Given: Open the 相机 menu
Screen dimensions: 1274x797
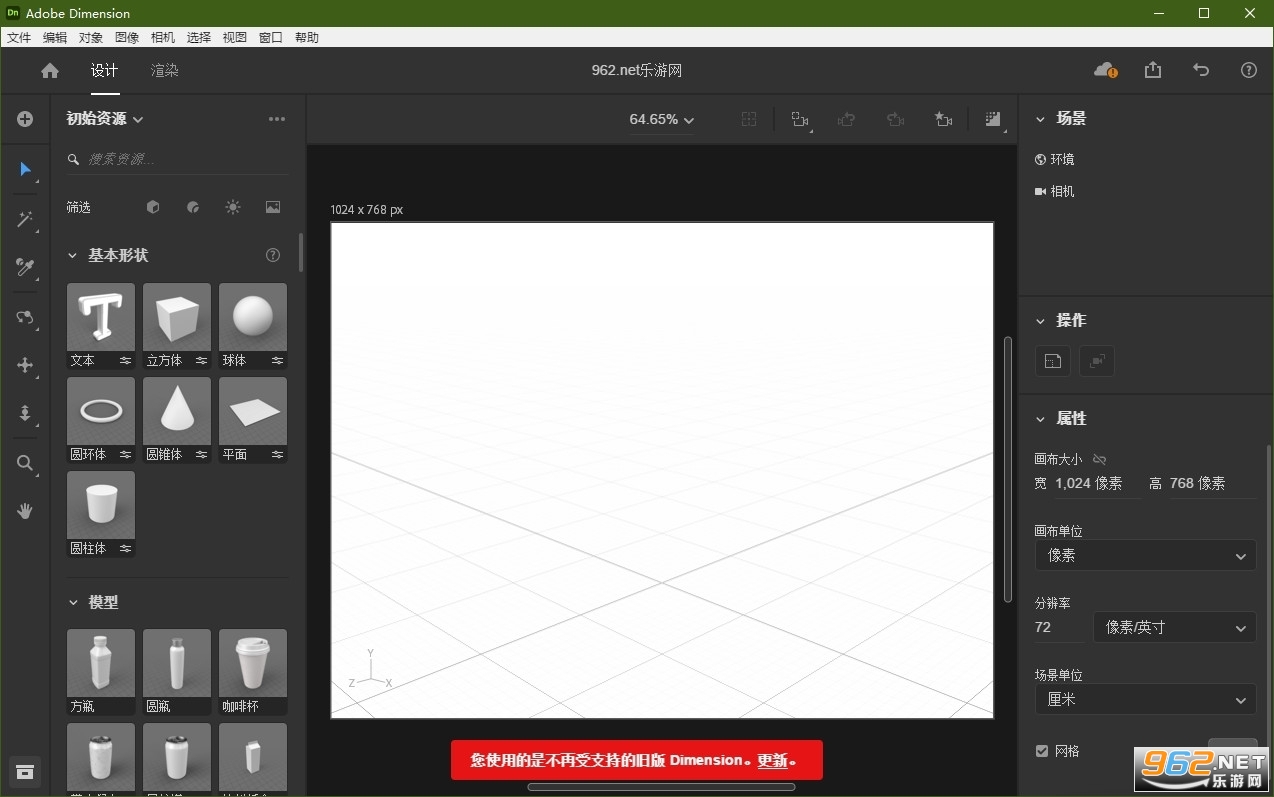Looking at the screenshot, I should point(163,37).
